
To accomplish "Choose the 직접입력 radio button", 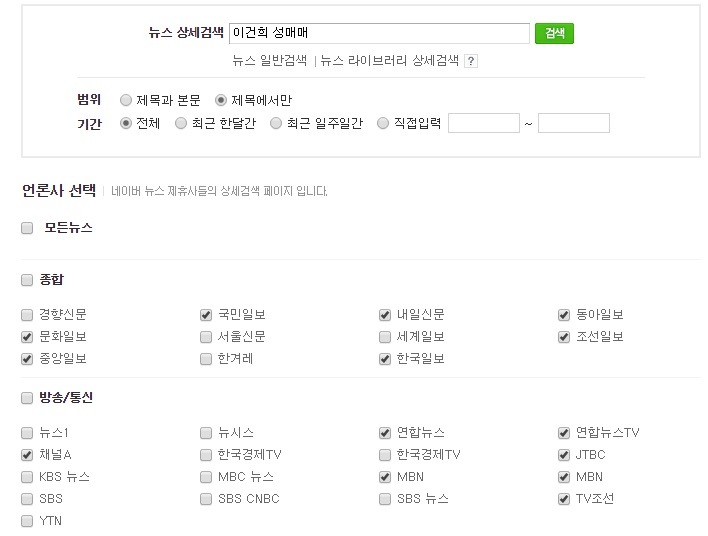I will (x=382, y=123).
